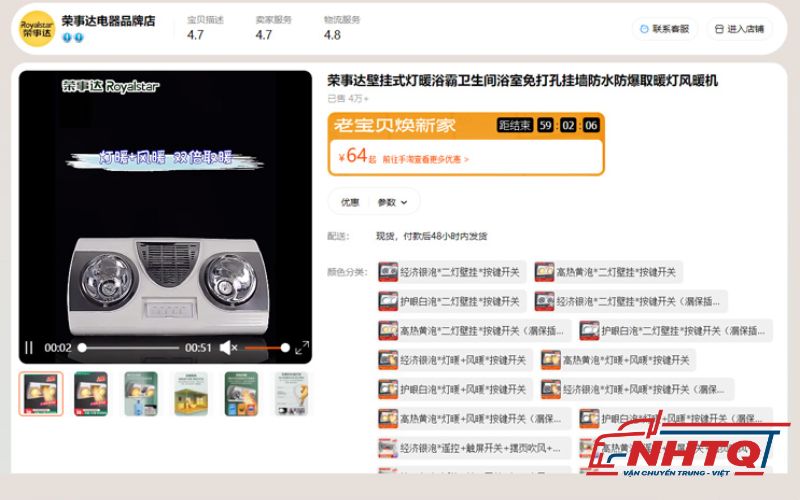Select 经济银泡*二灯壁挂*按键开关（漏保插 option

[x=631, y=302]
